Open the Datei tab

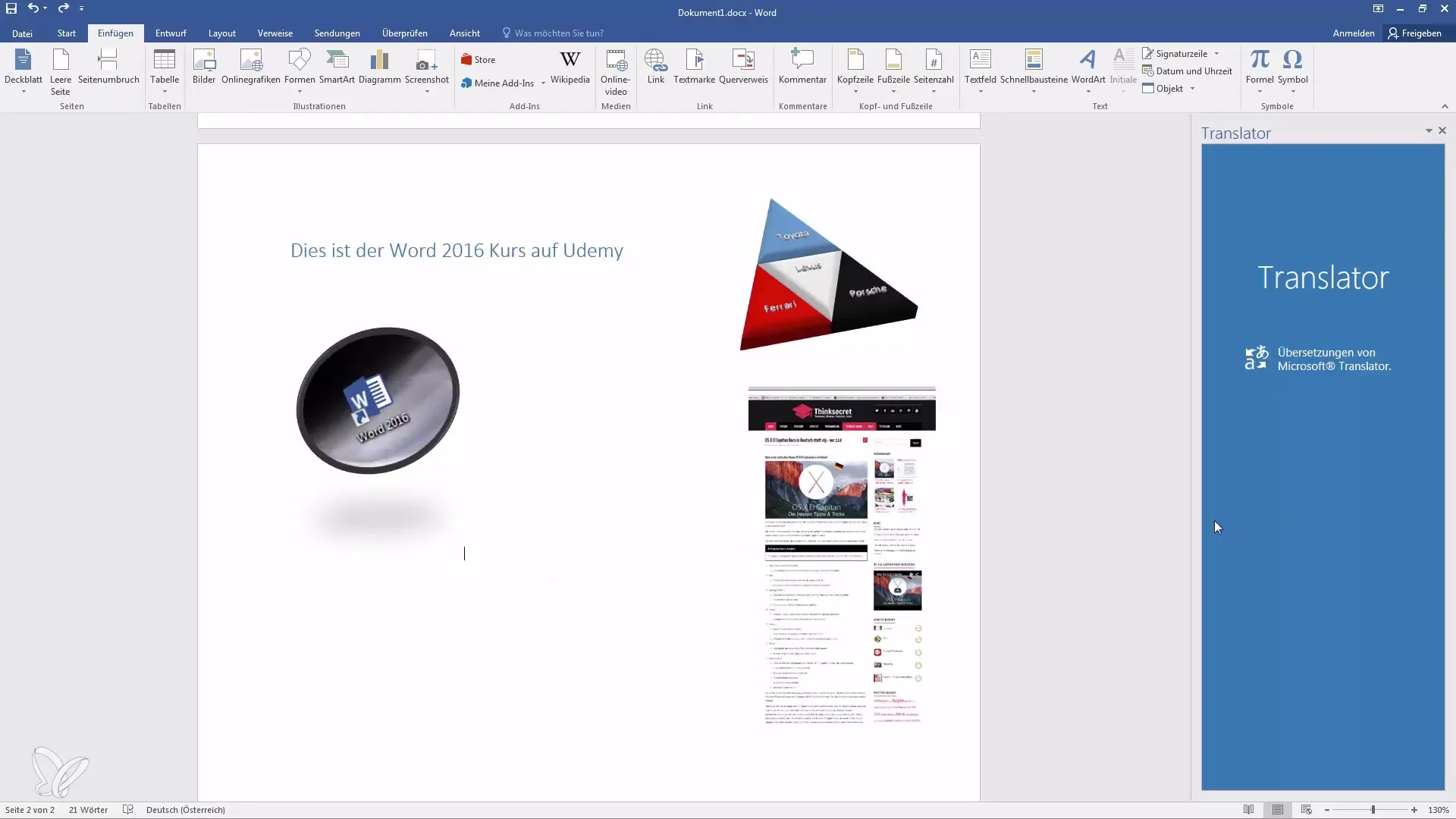[22, 33]
